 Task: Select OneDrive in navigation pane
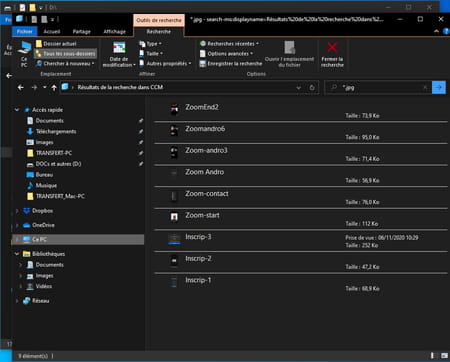point(43,225)
